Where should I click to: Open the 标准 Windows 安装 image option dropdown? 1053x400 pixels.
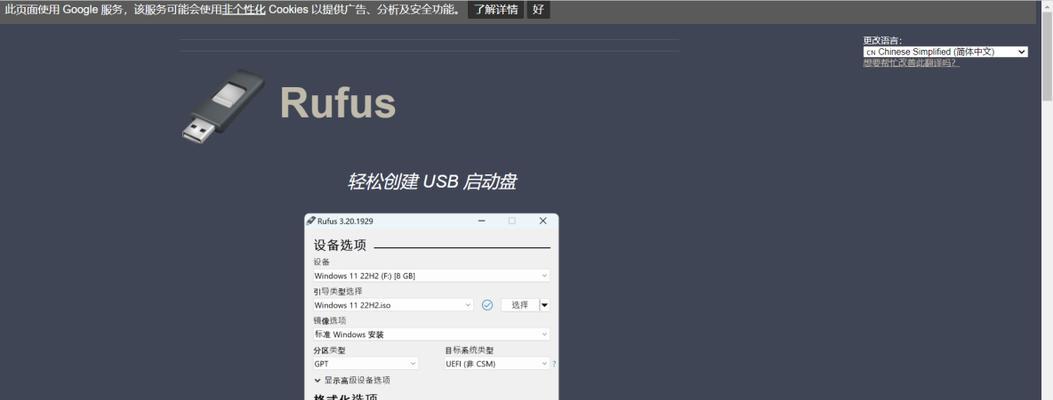click(431, 334)
